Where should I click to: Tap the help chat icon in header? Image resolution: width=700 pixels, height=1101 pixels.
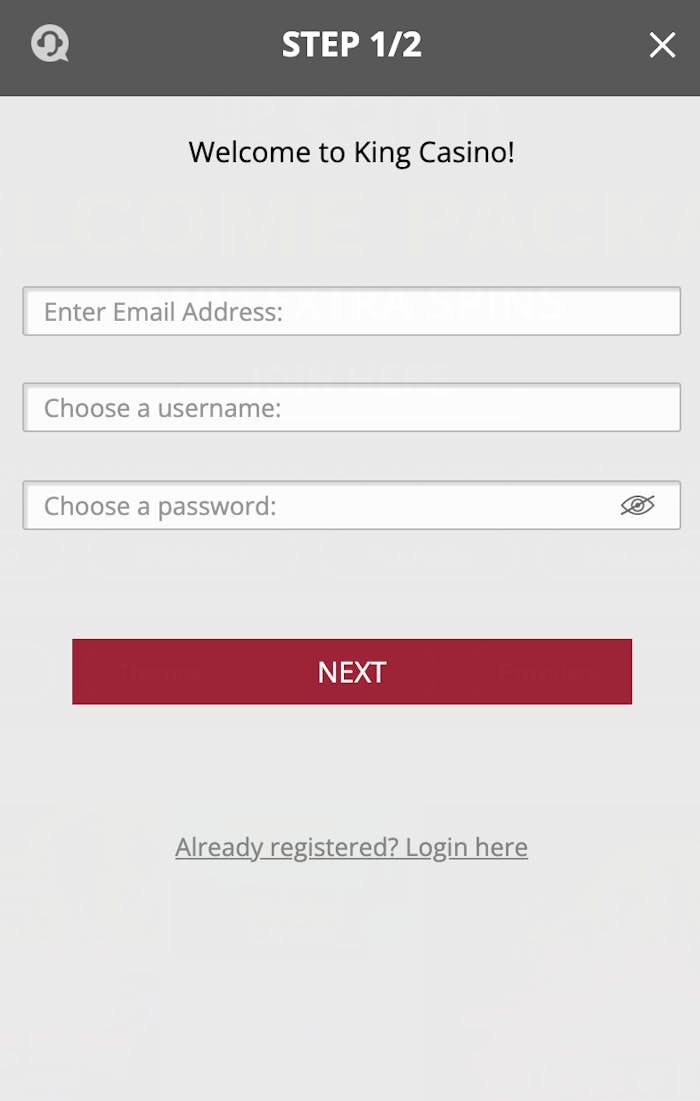49,45
